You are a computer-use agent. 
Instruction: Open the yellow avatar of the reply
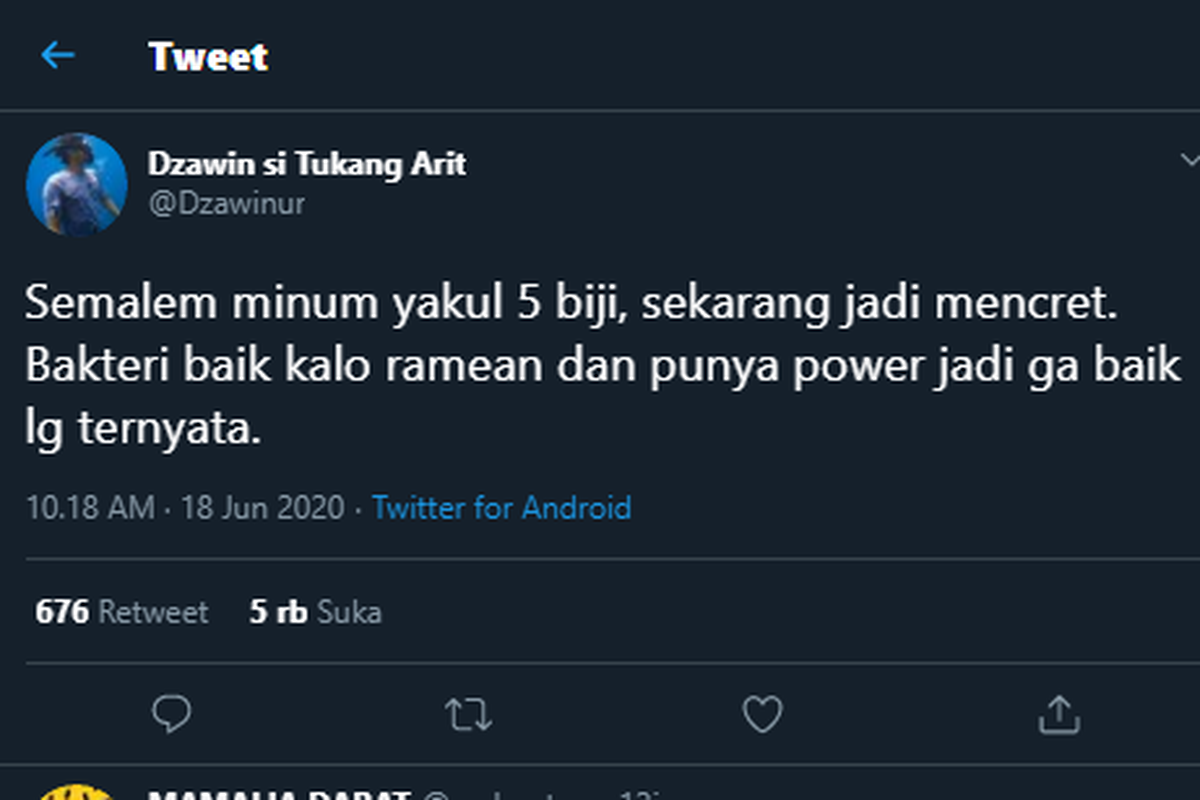click(x=77, y=792)
